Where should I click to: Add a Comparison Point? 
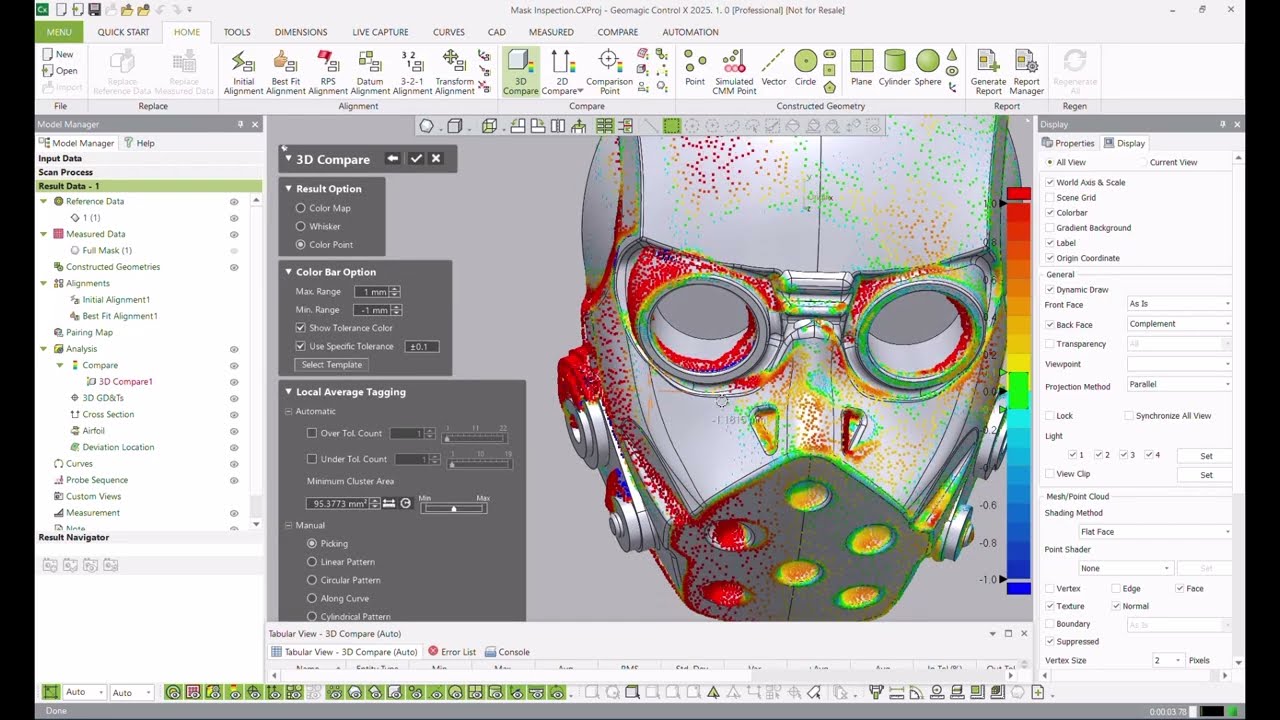(x=609, y=72)
